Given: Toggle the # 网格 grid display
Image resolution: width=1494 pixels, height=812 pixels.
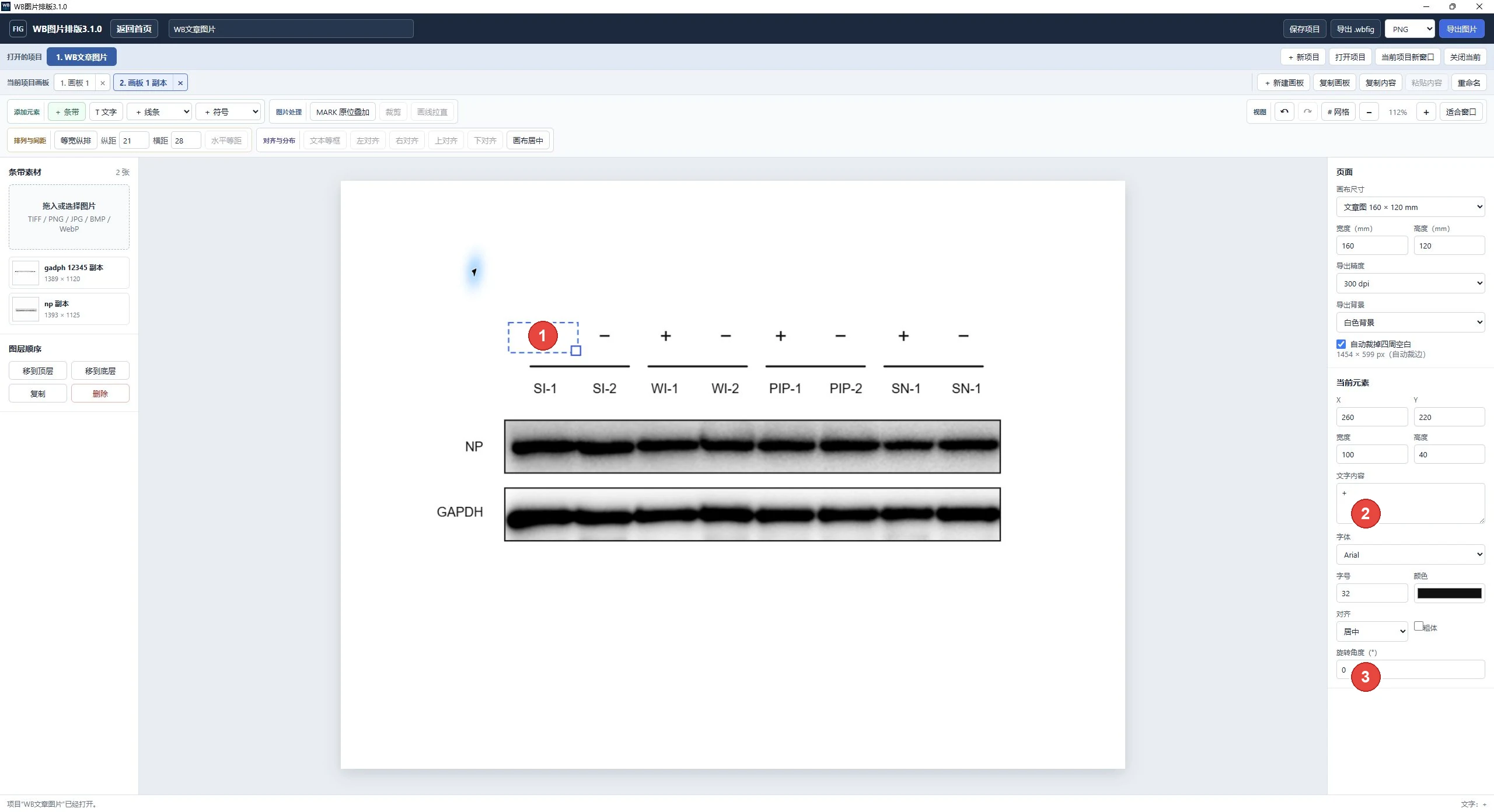Looking at the screenshot, I should tap(1338, 112).
